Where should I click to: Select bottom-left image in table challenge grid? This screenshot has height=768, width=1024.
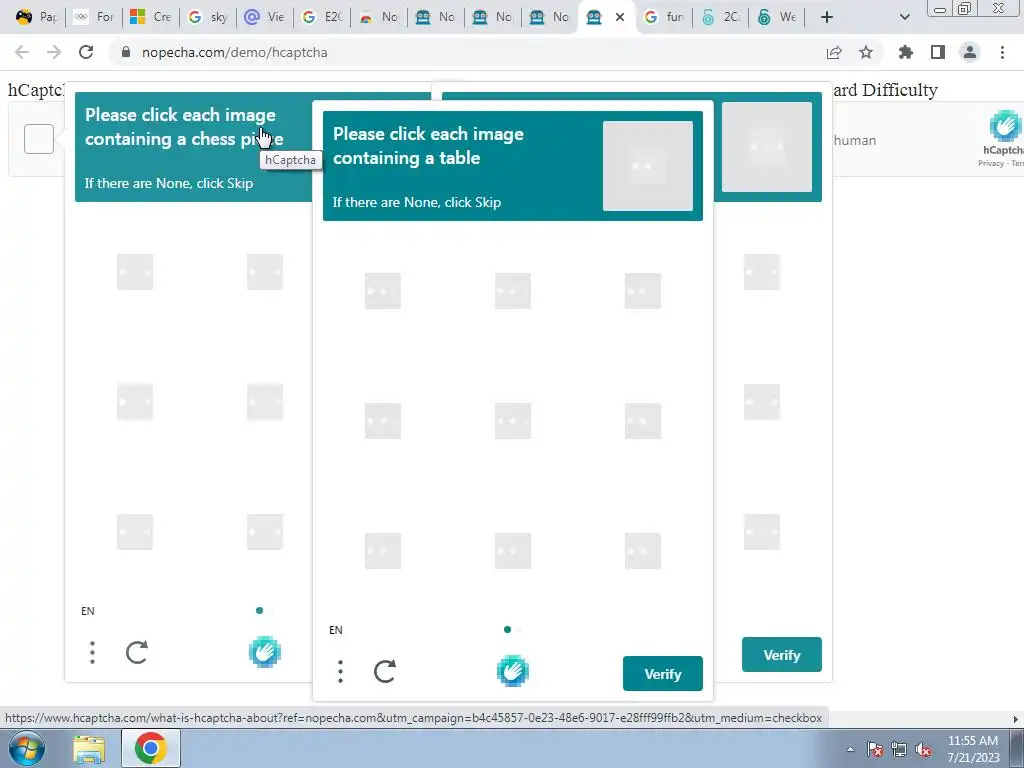[383, 551]
